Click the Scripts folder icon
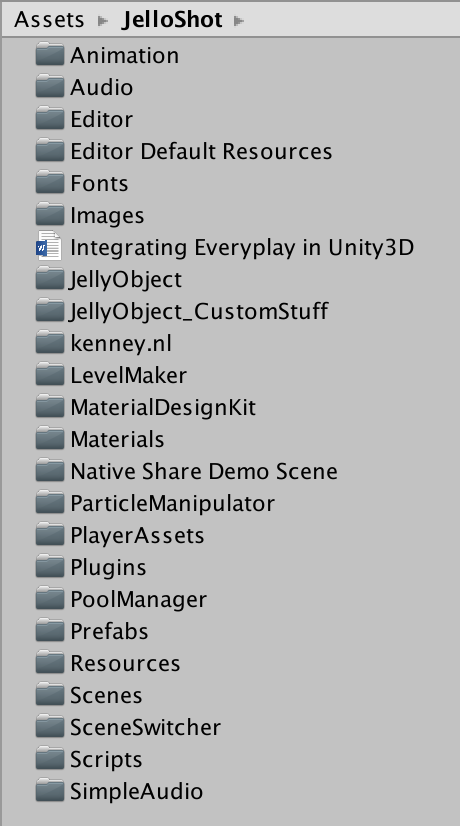460x826 pixels. [x=50, y=759]
